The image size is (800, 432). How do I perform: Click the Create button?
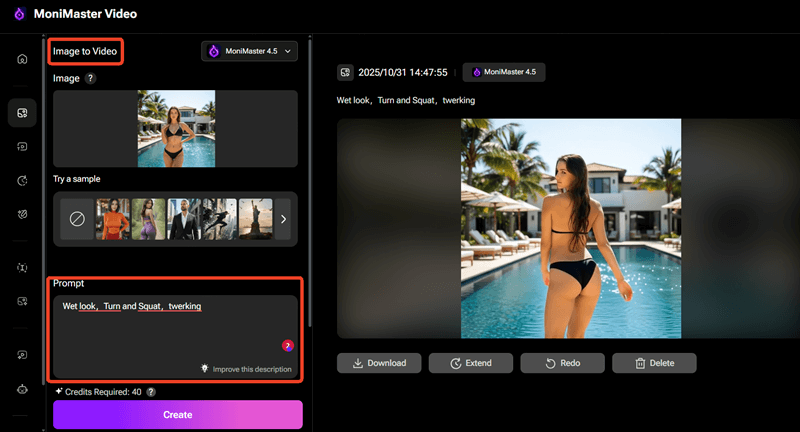178,415
